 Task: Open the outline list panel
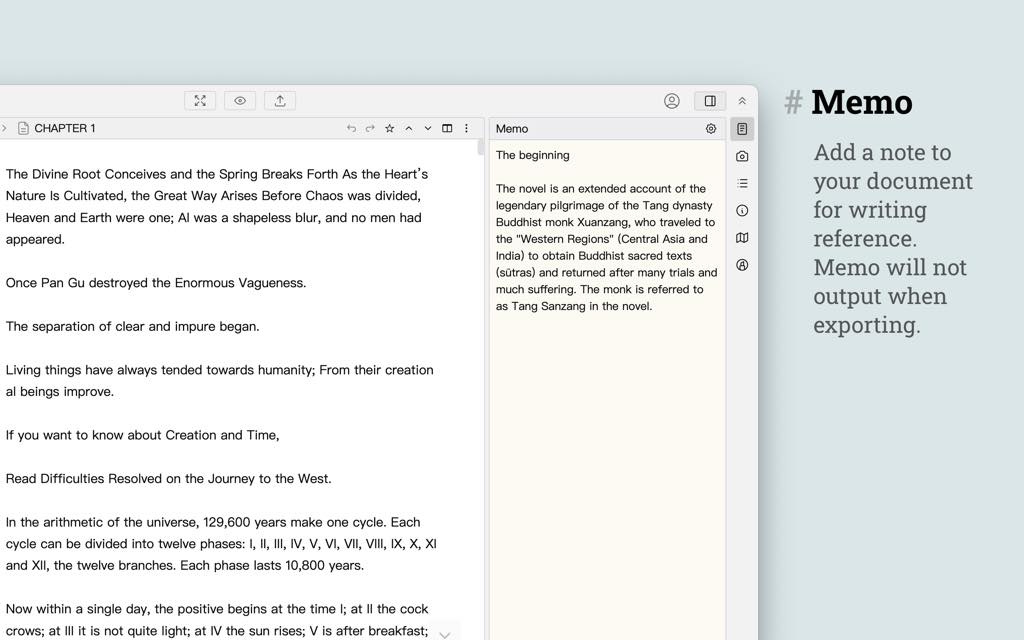(x=742, y=184)
